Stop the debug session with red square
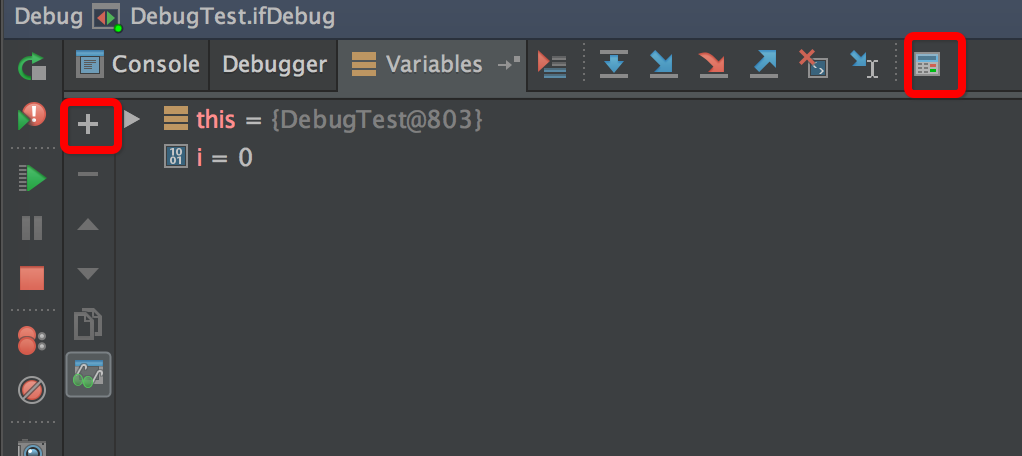Image resolution: width=1022 pixels, height=456 pixels. tap(31, 278)
